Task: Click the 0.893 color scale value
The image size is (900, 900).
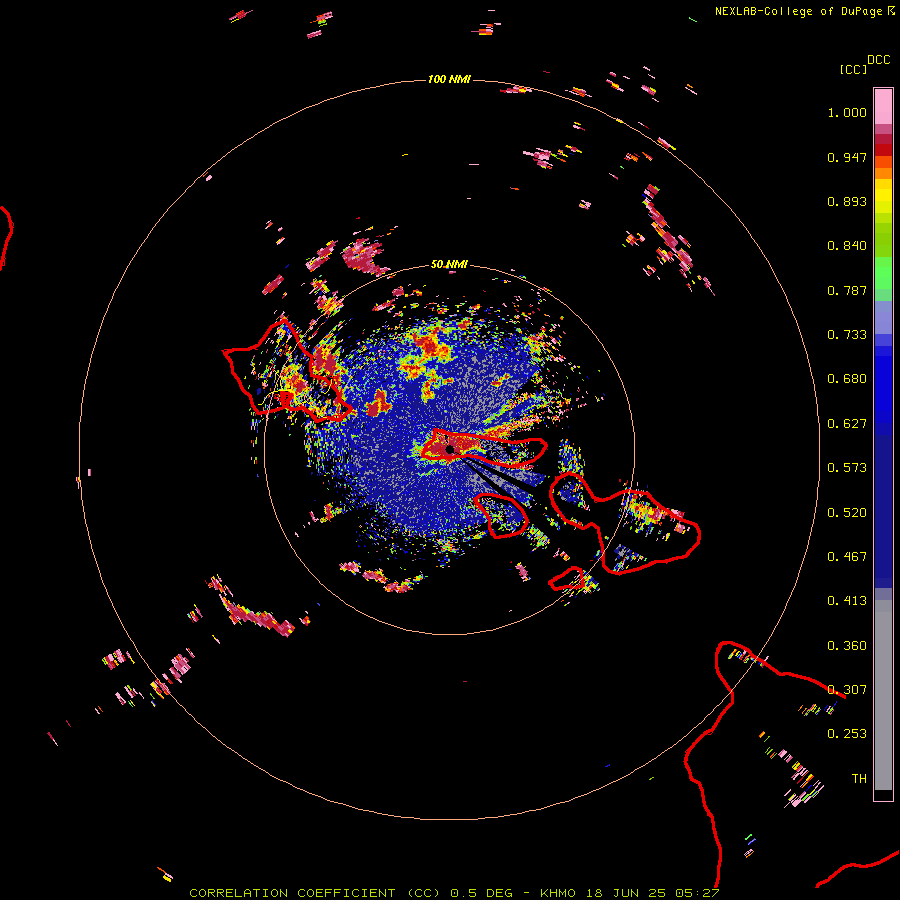Action: 847,201
